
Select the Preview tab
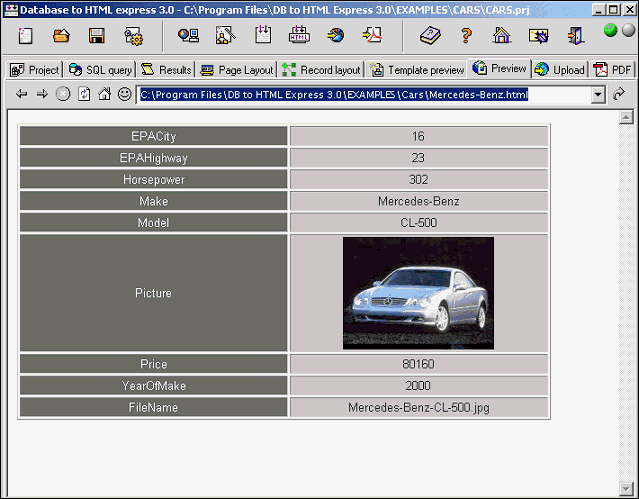click(x=500, y=68)
